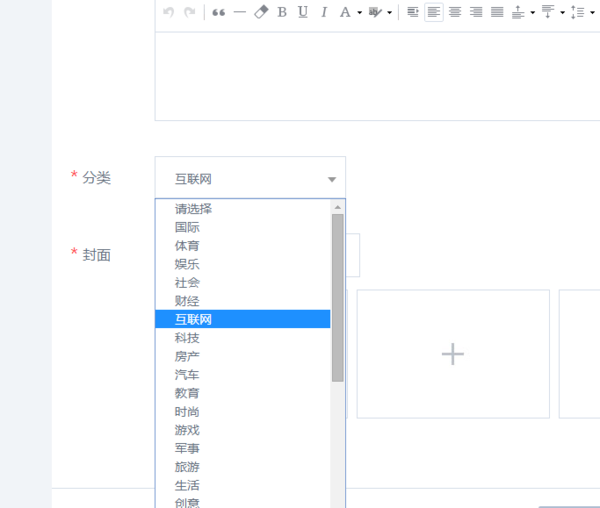Viewport: 600px width, 508px height.
Task: Choose 请选择 placeholder option
Action: click(x=243, y=209)
